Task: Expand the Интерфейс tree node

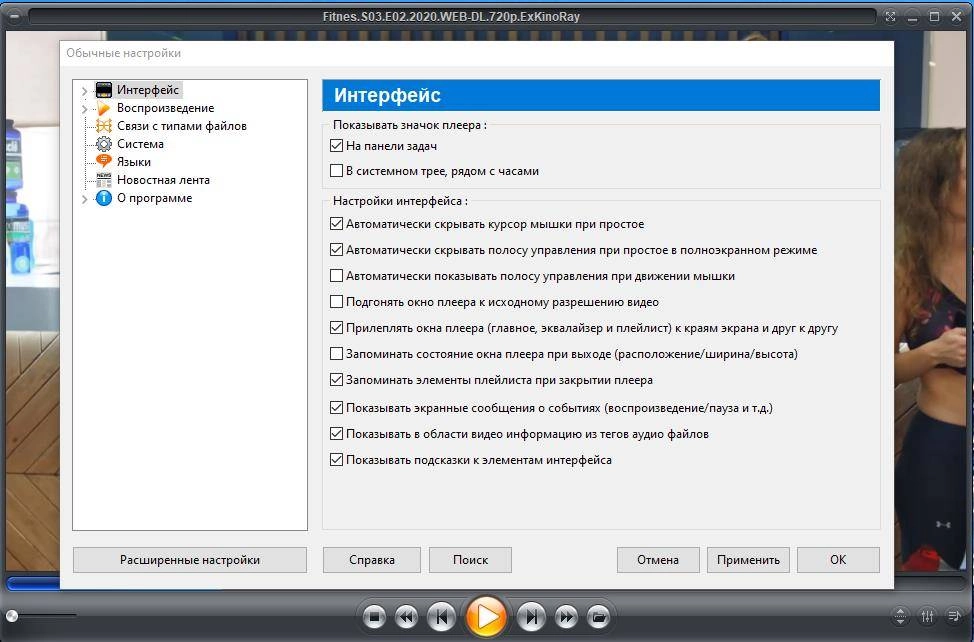Action: [84, 91]
